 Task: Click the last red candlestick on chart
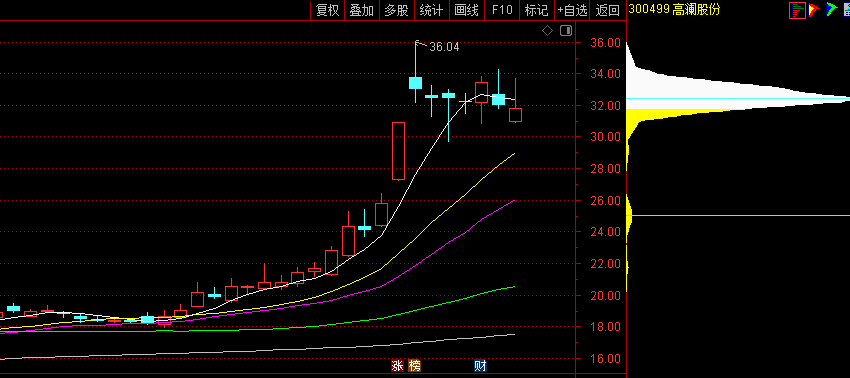(x=516, y=114)
